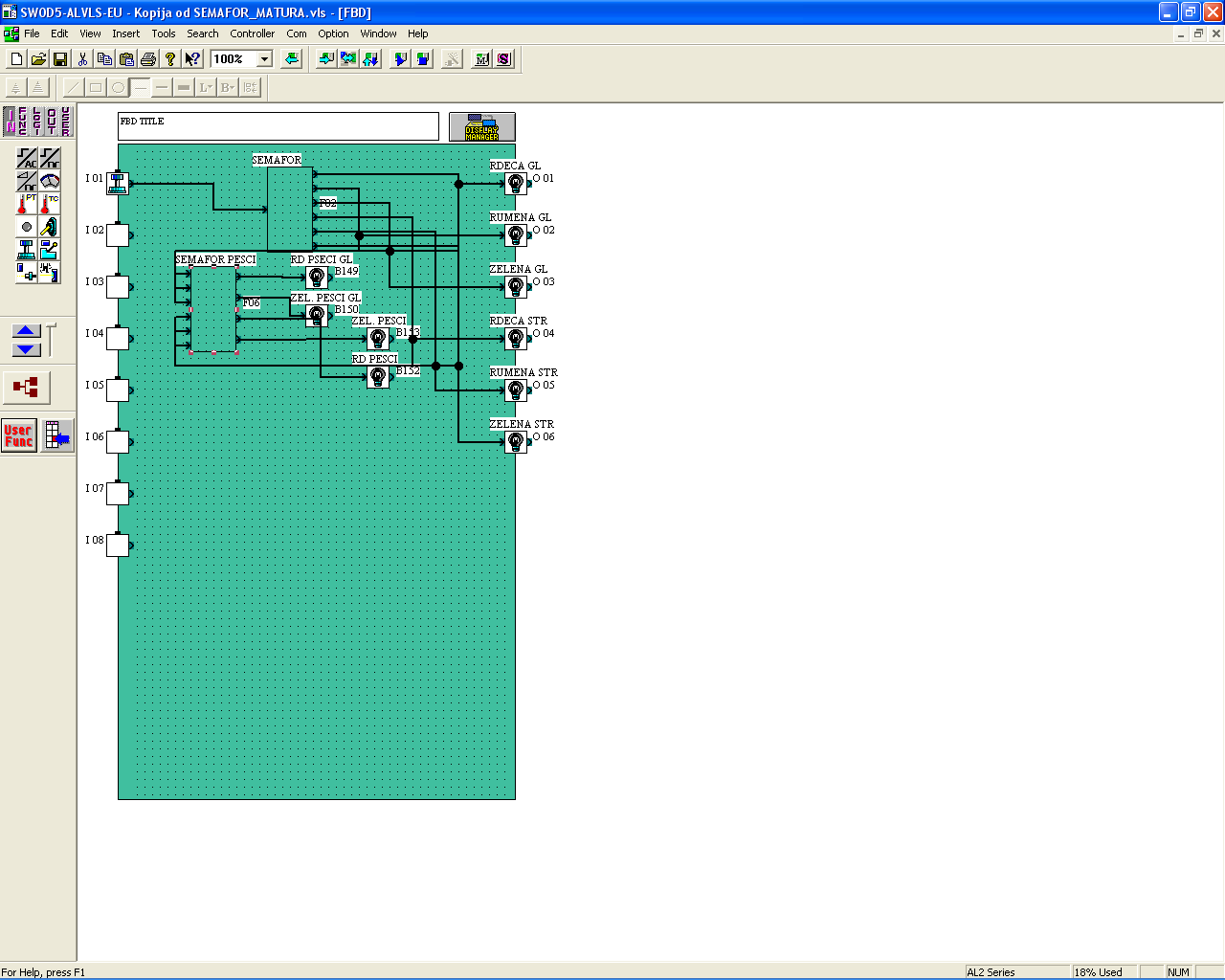Click the blue down arrow palette button
1225x980 pixels.
26,349
